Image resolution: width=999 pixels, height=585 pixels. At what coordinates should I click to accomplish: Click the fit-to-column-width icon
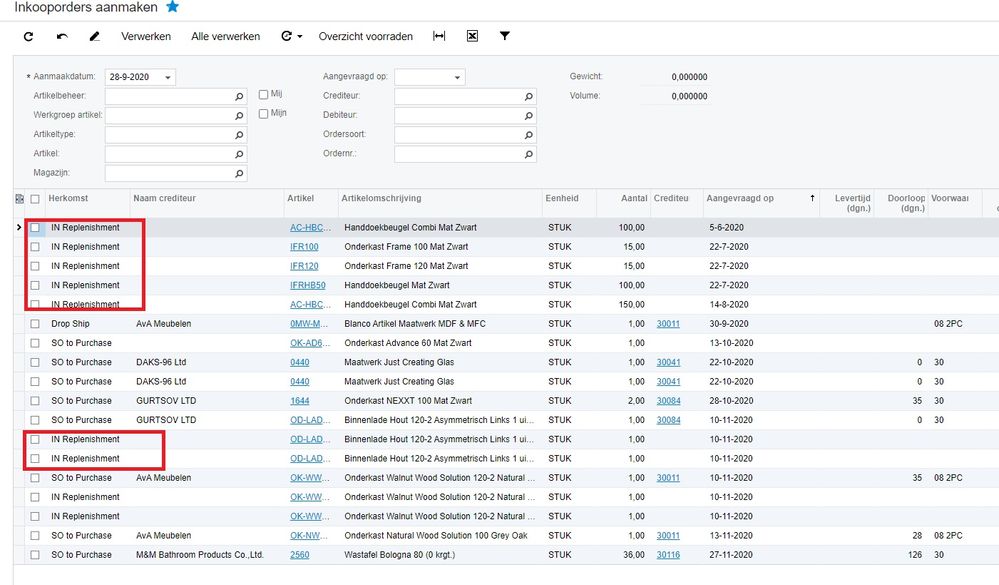tap(439, 37)
